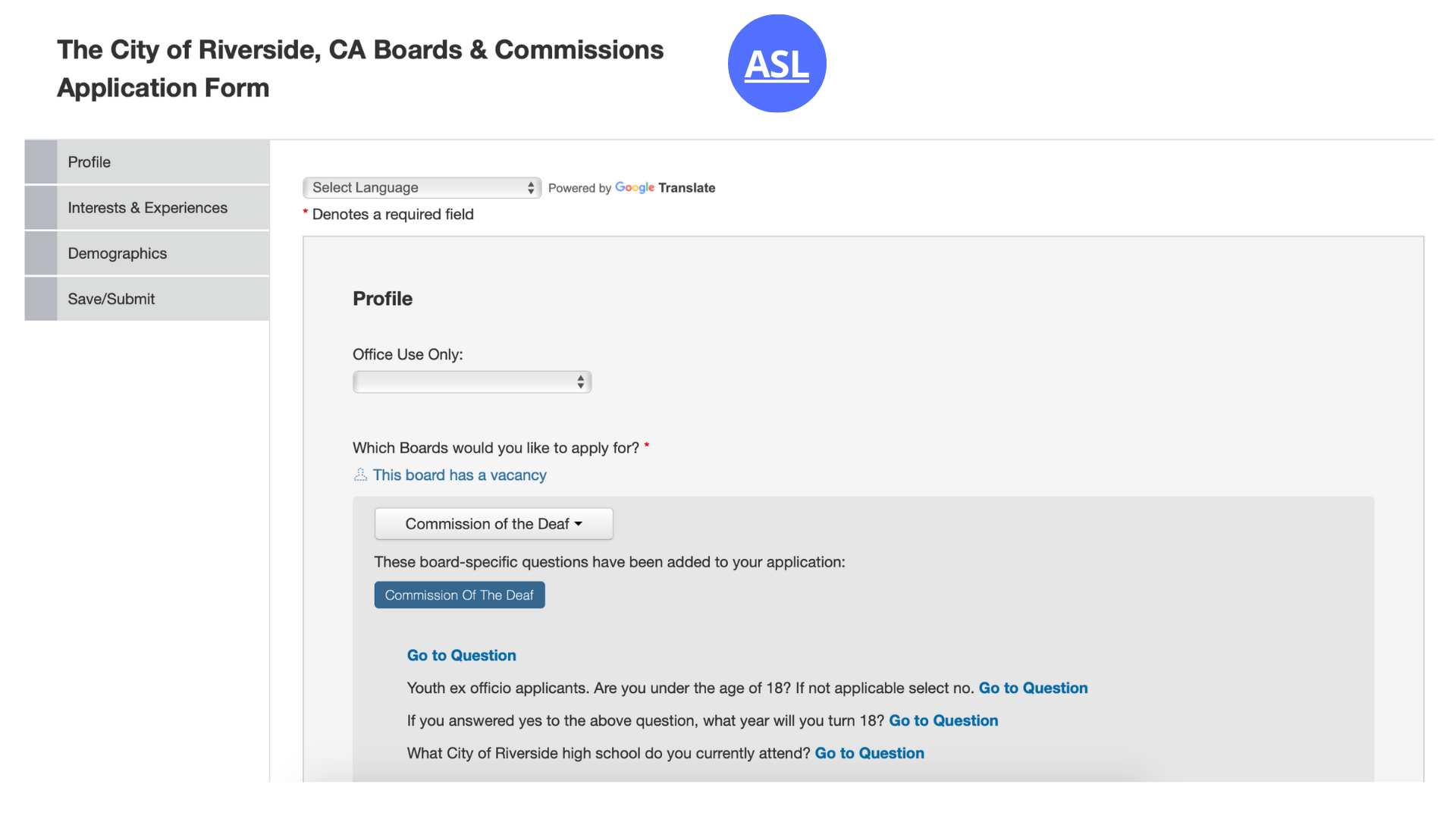Go to the high school question
Viewport: 1456px width, 819px height.
(x=869, y=753)
